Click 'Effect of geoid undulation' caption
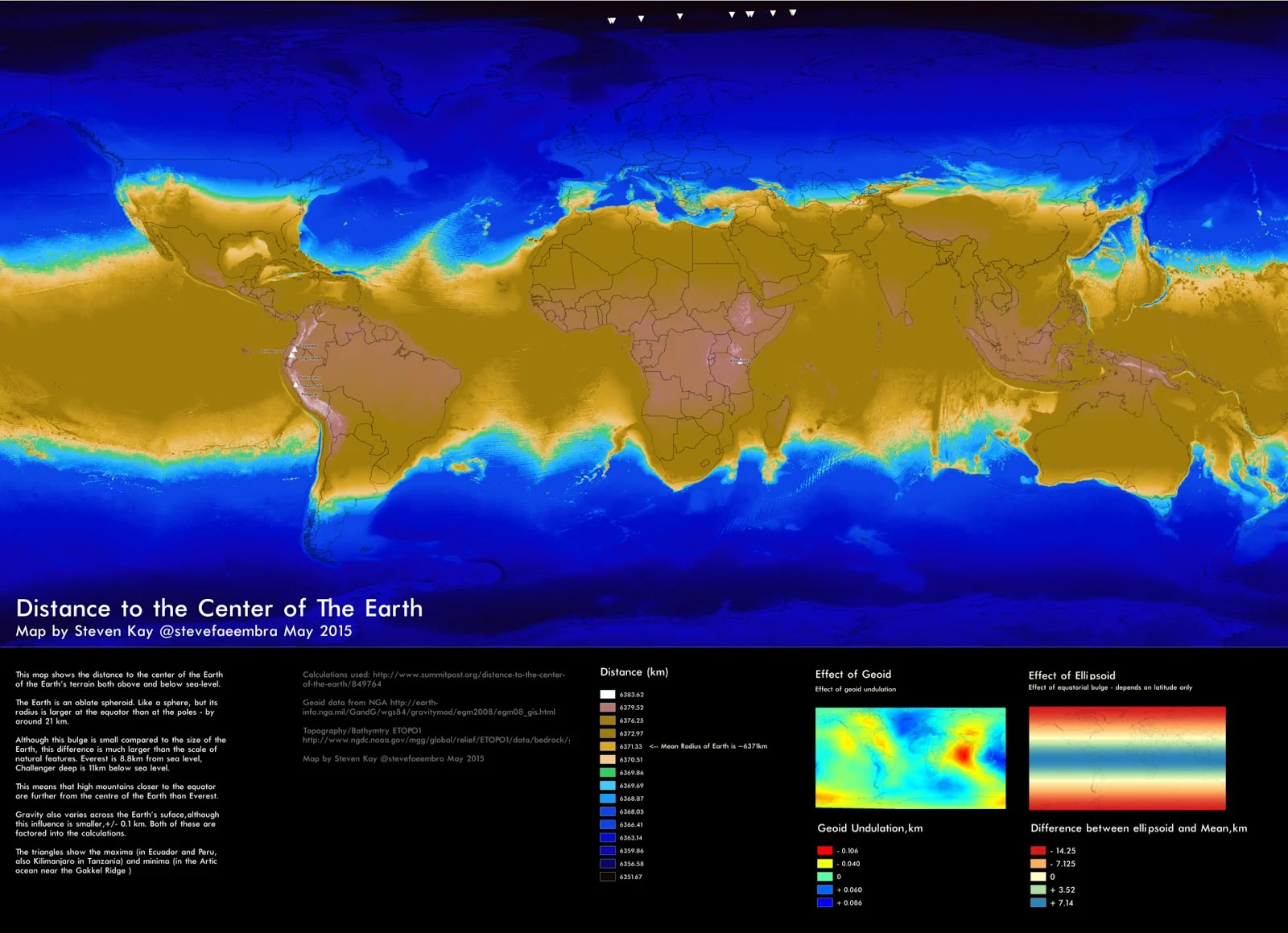This screenshot has height=933, width=1288. coord(856,689)
